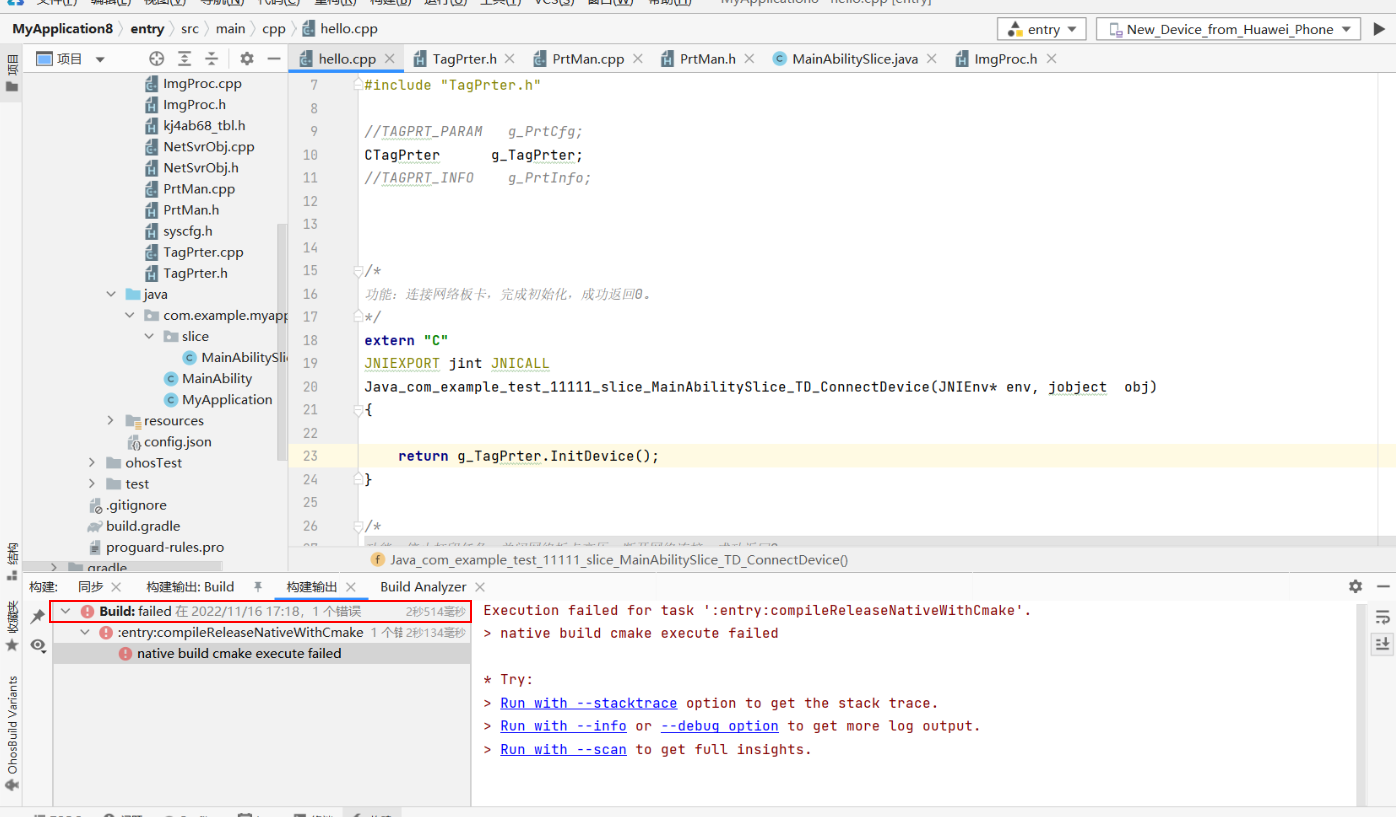Open New_Device_from_Huawei_Phone device dropdown
Image resolution: width=1396 pixels, height=817 pixels.
point(1228,29)
